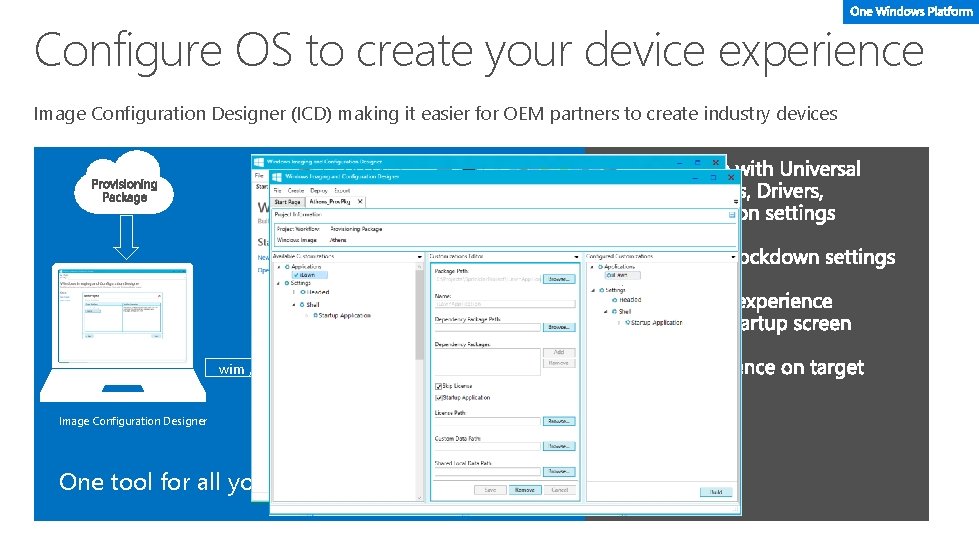This screenshot has width=979, height=551.
Task: Click the Cancel button in editor
Action: pyautogui.click(x=559, y=490)
